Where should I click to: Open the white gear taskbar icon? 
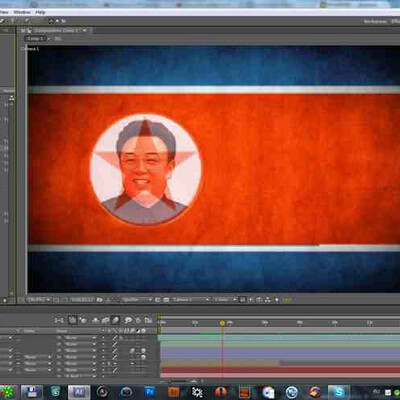coord(197,392)
